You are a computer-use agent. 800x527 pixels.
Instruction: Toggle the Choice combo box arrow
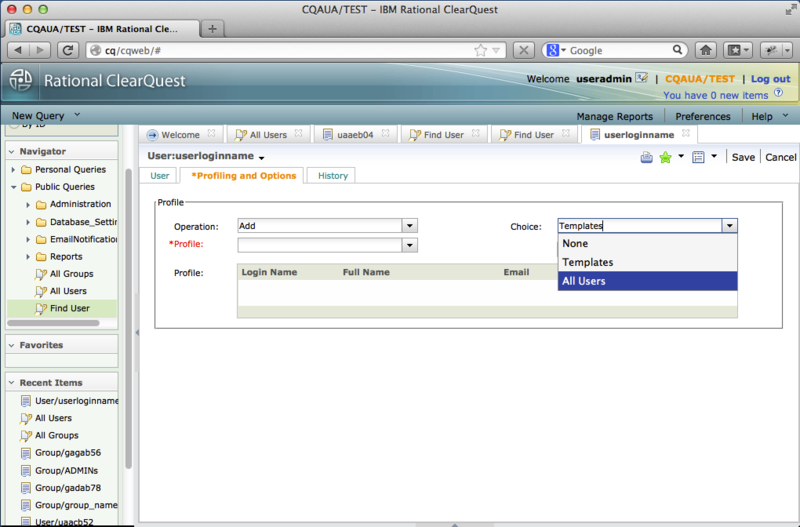730,225
